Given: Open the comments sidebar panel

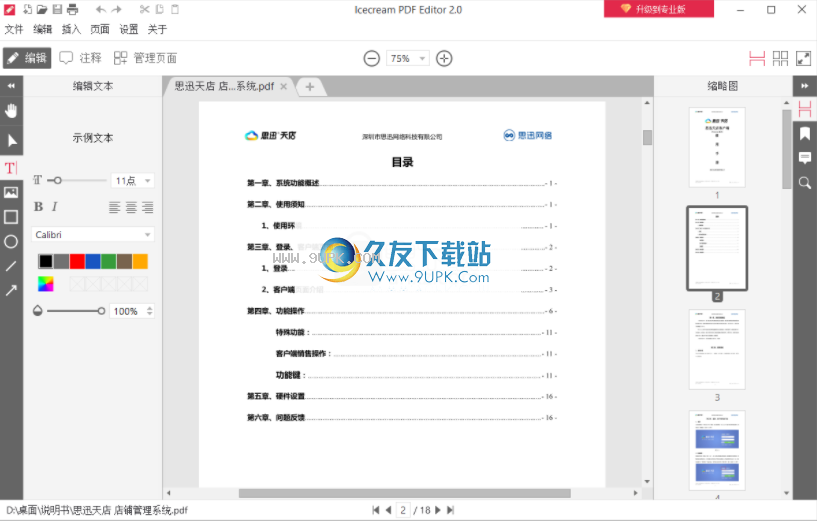Looking at the screenshot, I should click(805, 158).
